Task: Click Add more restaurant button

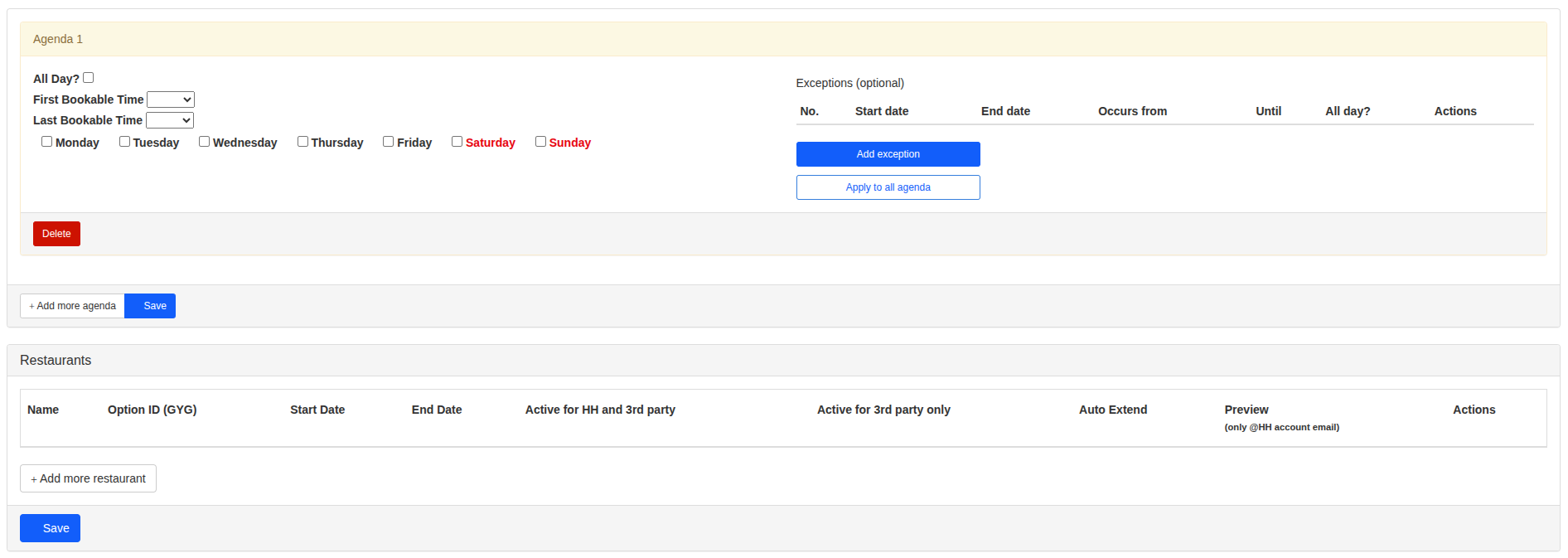Action: 89,478
